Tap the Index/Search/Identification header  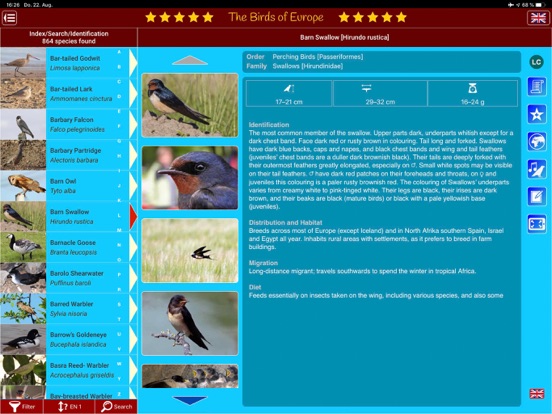(x=69, y=37)
